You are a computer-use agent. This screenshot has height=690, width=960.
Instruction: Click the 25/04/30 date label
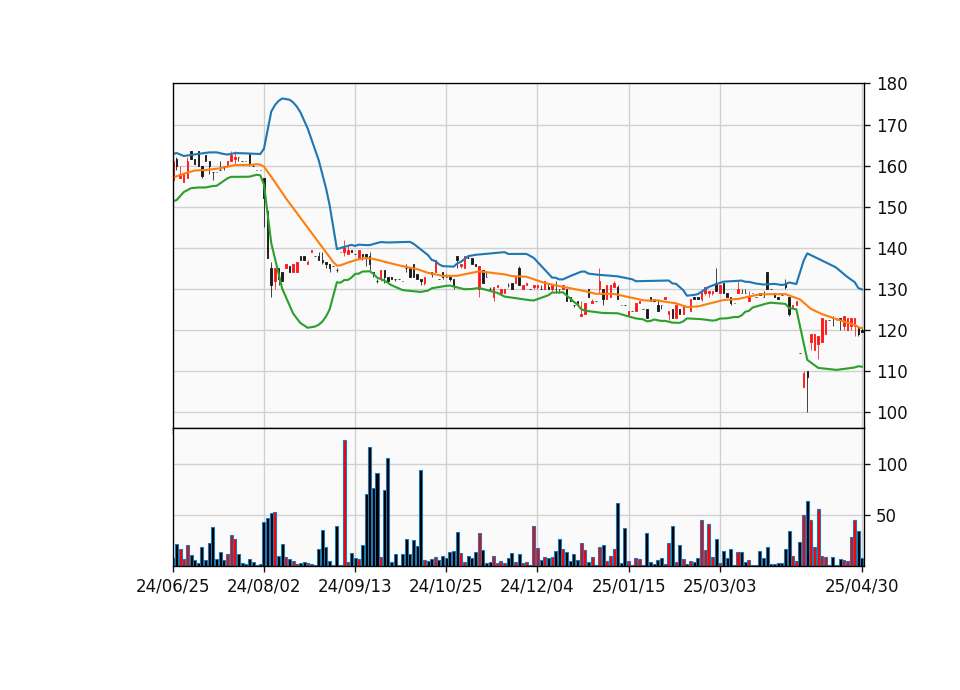862,587
